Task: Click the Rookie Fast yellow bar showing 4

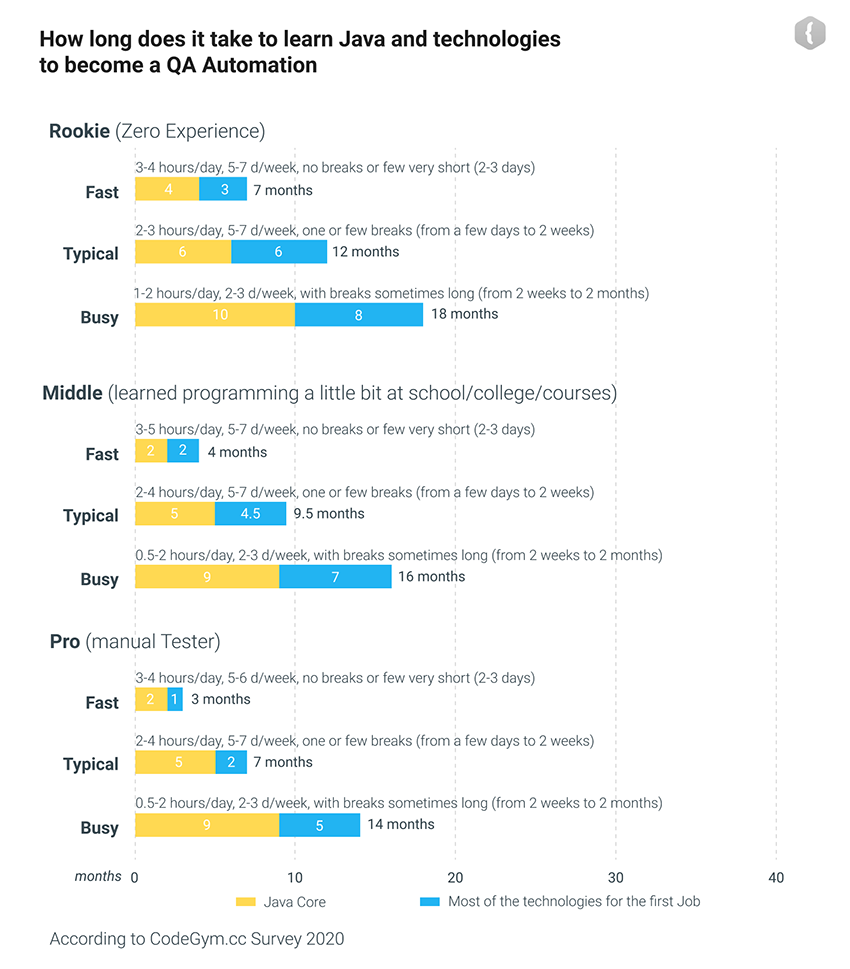Action: 167,190
